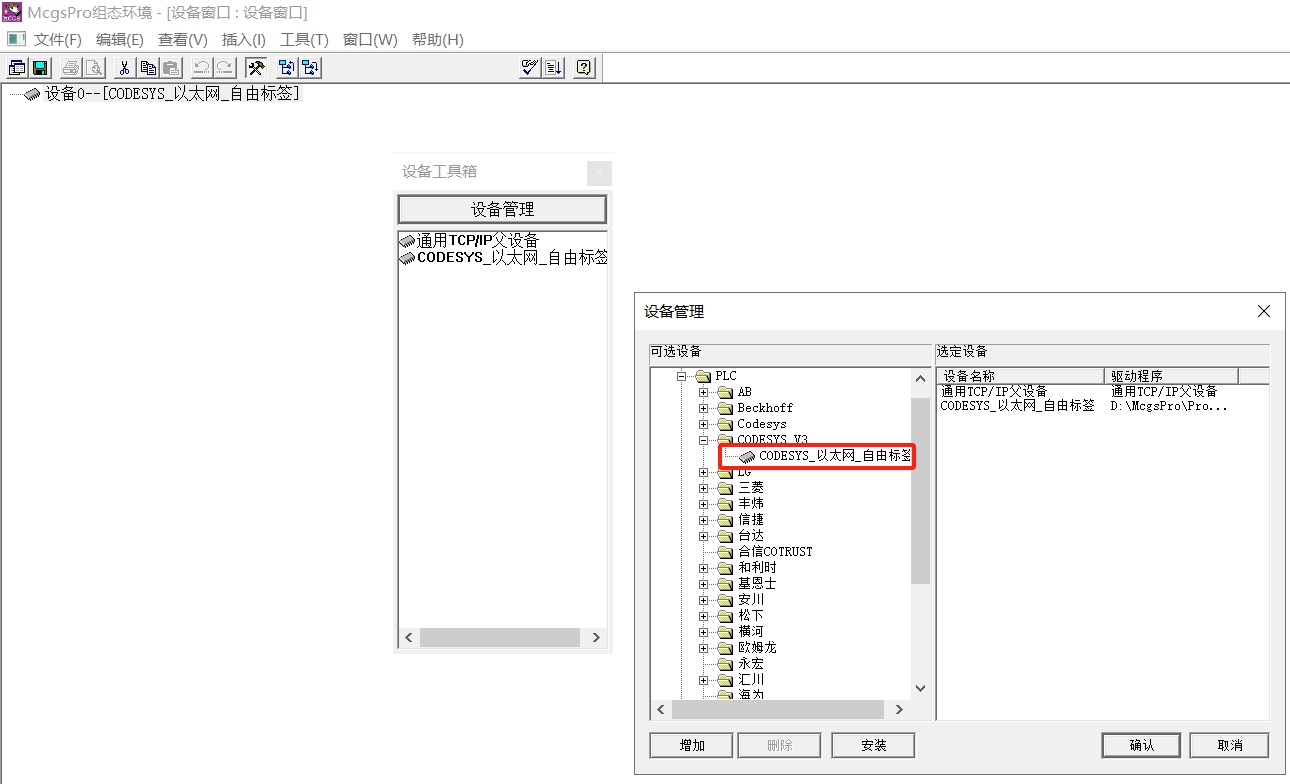
Task: Select 合信COTRUST folder in device tree
Action: [775, 552]
